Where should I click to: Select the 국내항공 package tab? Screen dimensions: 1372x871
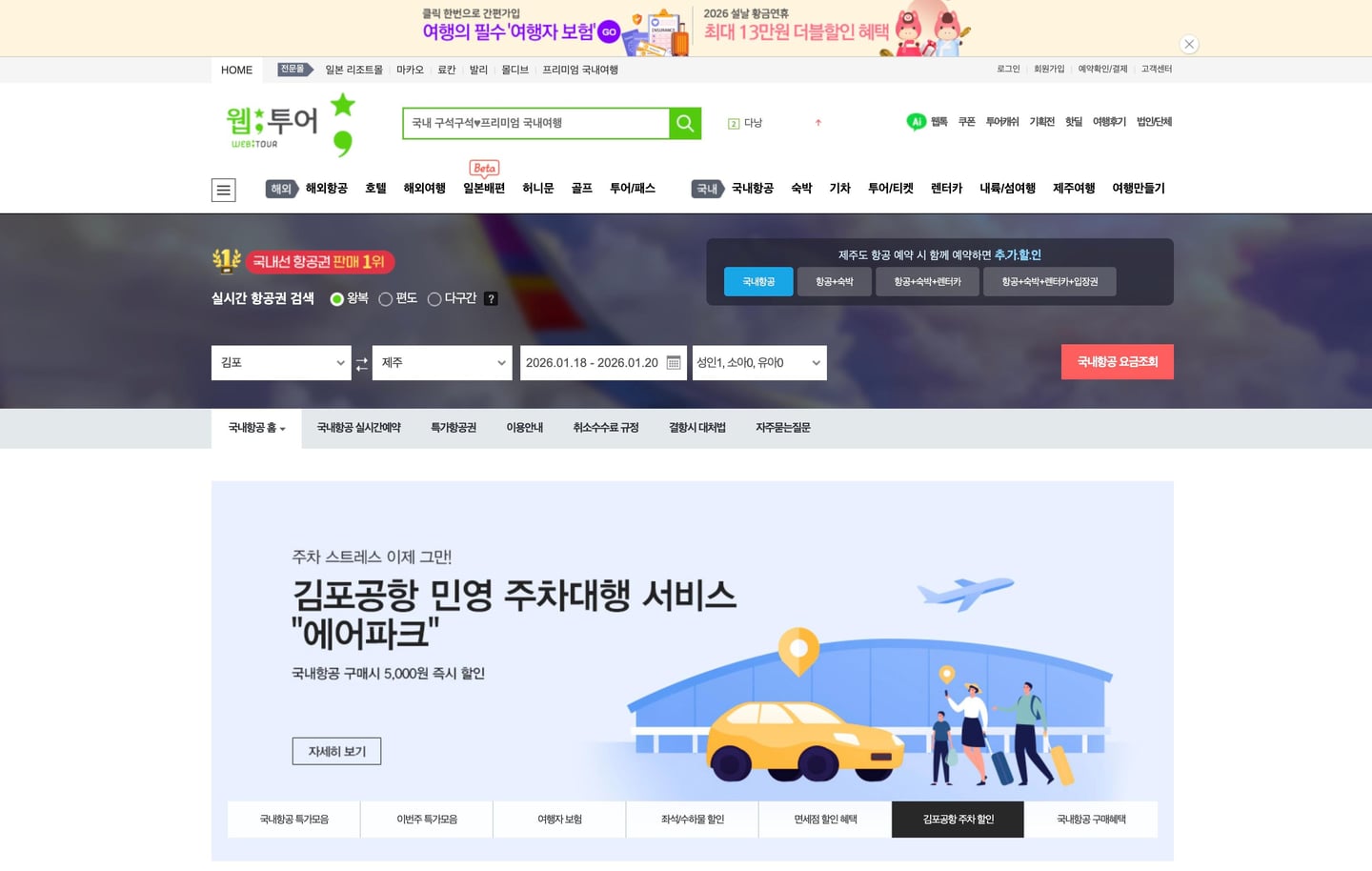(758, 282)
